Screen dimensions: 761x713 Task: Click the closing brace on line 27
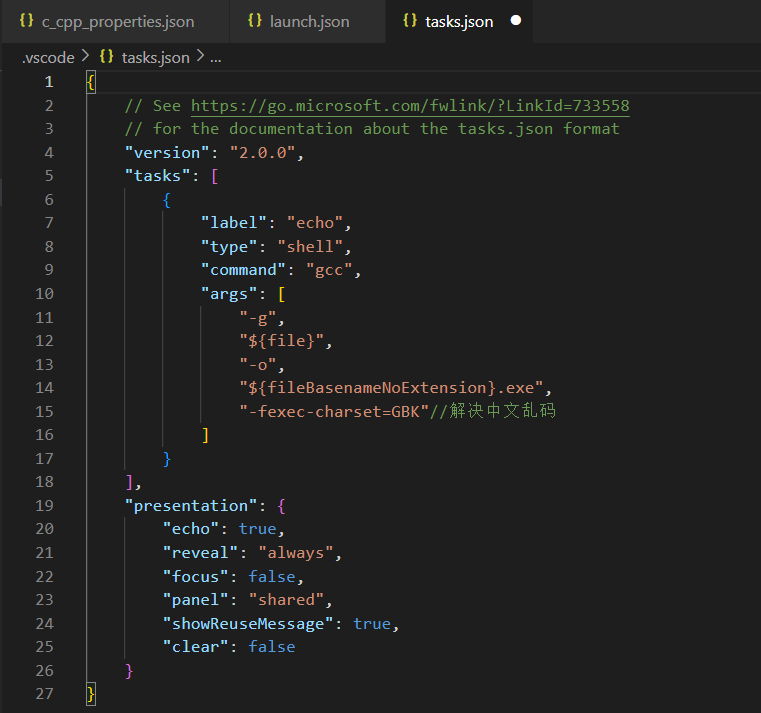91,694
